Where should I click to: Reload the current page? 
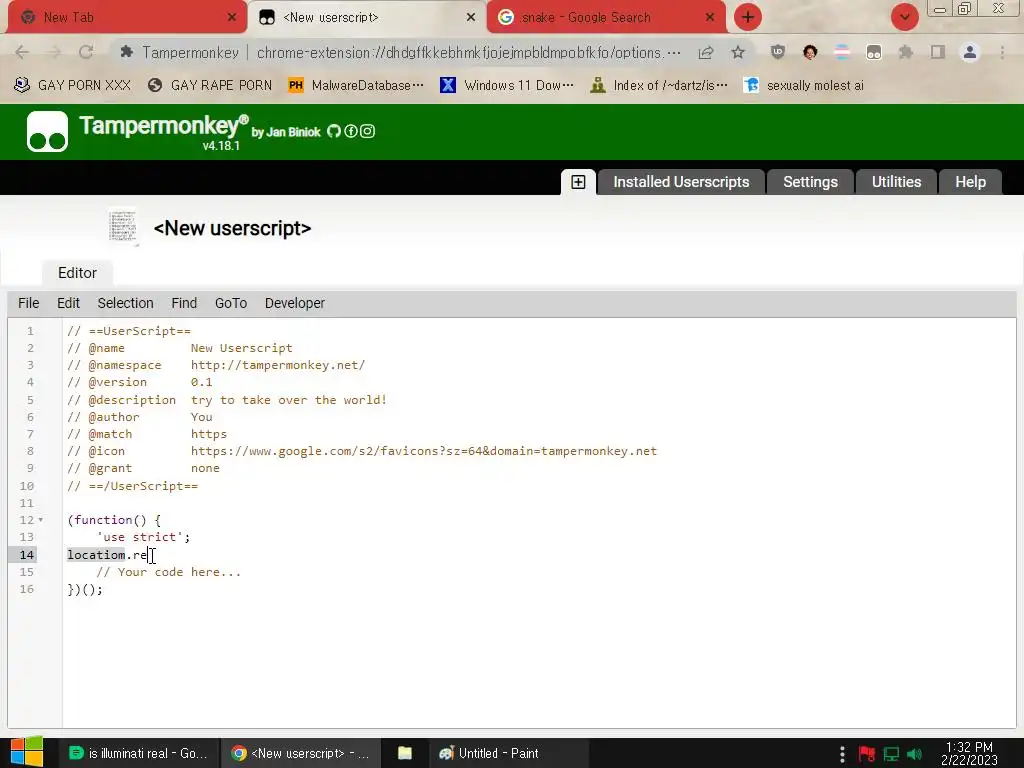click(x=86, y=52)
